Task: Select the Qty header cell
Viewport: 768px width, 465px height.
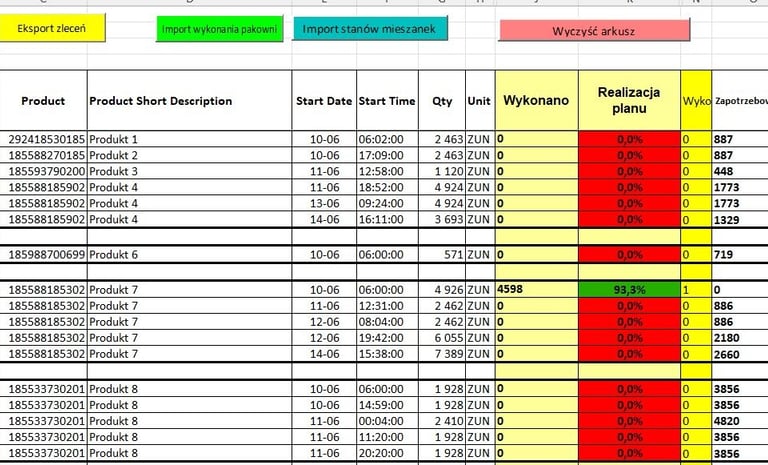Action: coord(442,100)
